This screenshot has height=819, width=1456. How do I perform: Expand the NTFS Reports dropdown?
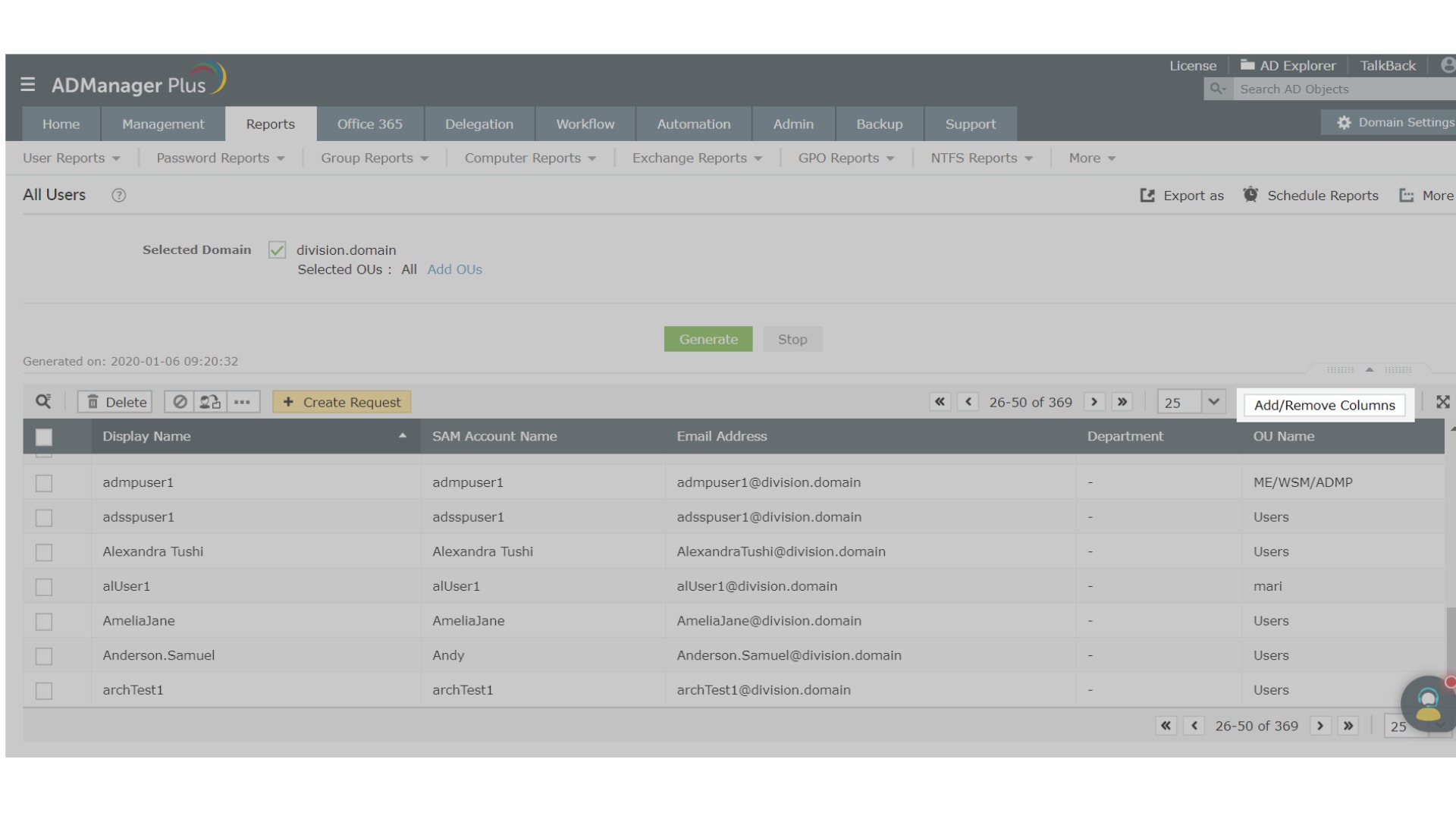981,158
